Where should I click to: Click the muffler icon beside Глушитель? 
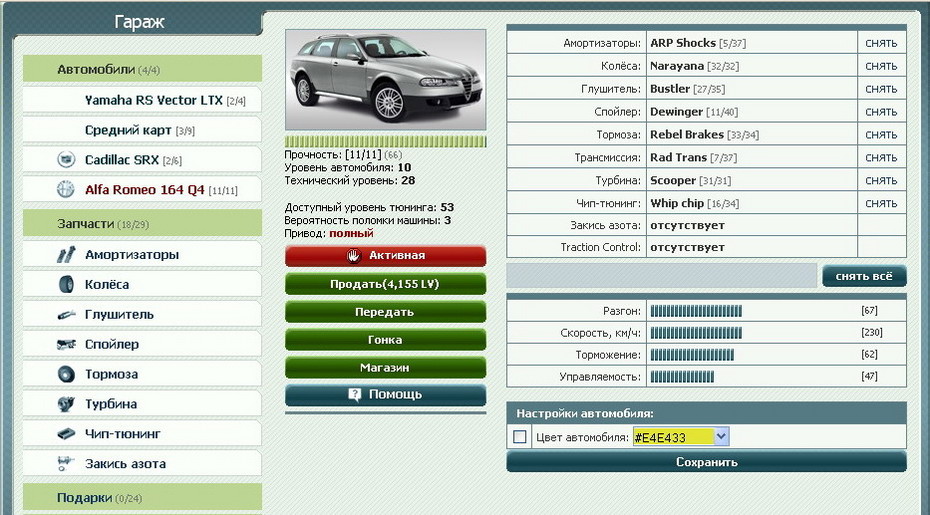click(66, 314)
